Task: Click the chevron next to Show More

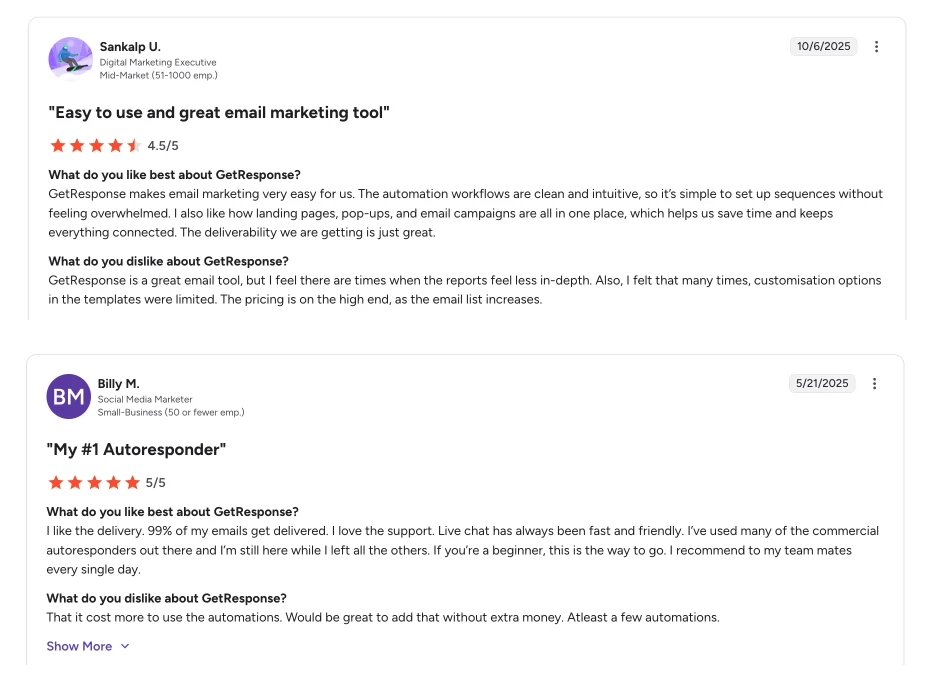Action: tap(124, 646)
